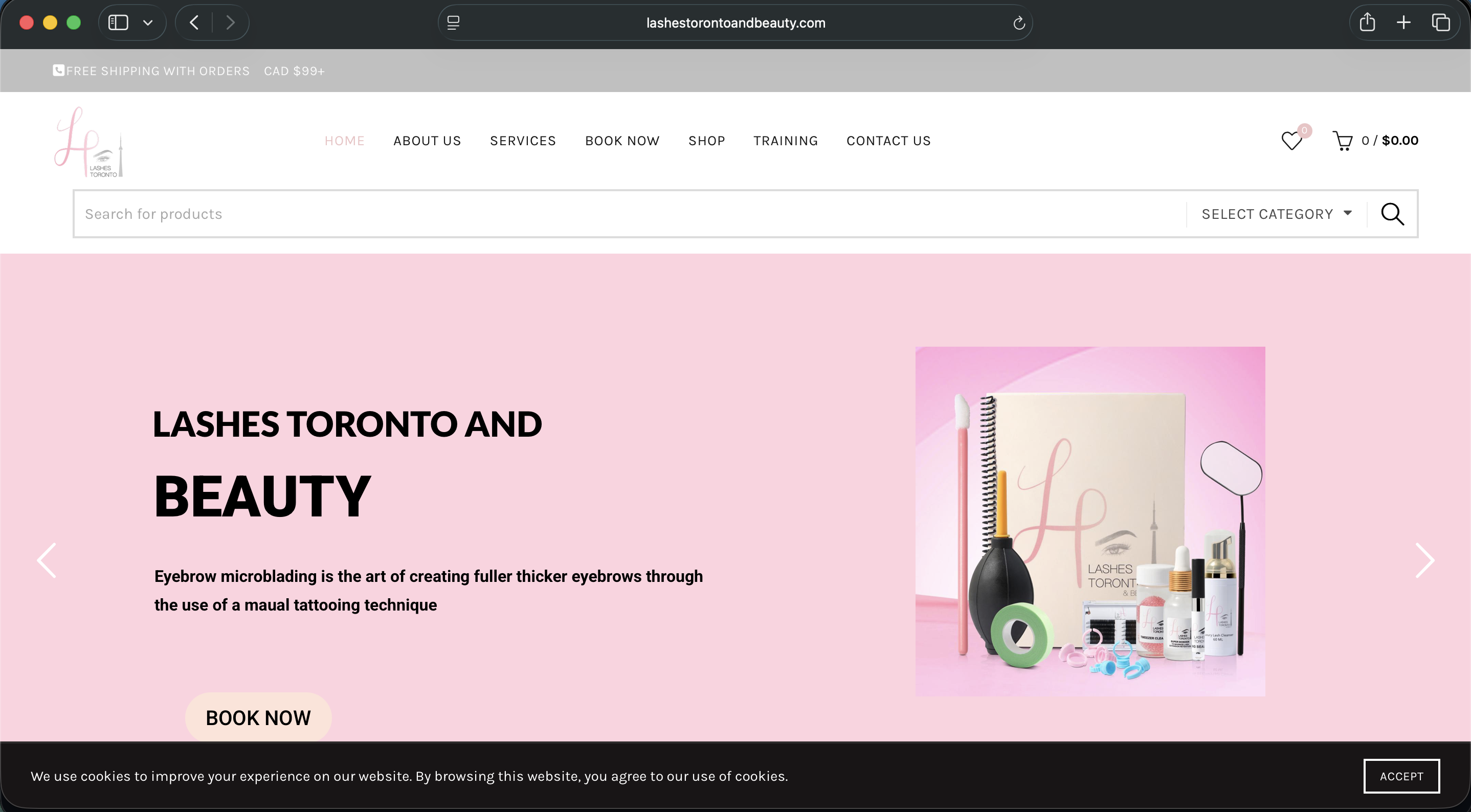Click the eyebrow microblading description text
This screenshot has height=812, width=1471.
coord(428,590)
